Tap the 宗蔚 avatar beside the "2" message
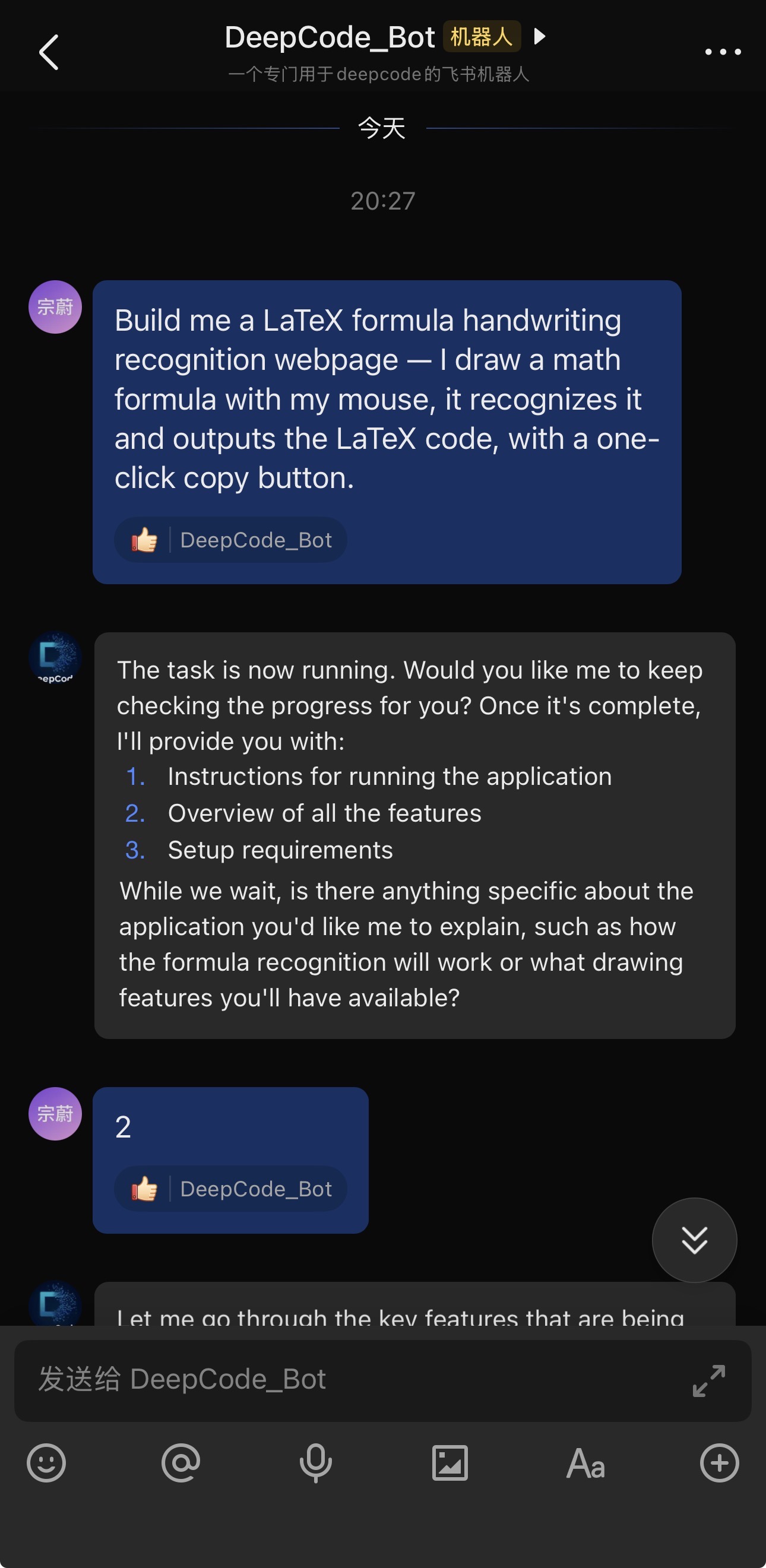Image resolution: width=766 pixels, height=1568 pixels. (55, 1113)
